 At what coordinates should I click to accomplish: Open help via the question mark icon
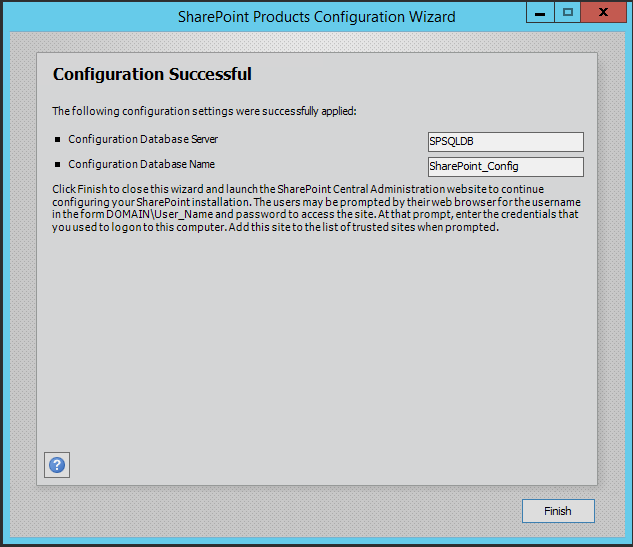pyautogui.click(x=57, y=465)
